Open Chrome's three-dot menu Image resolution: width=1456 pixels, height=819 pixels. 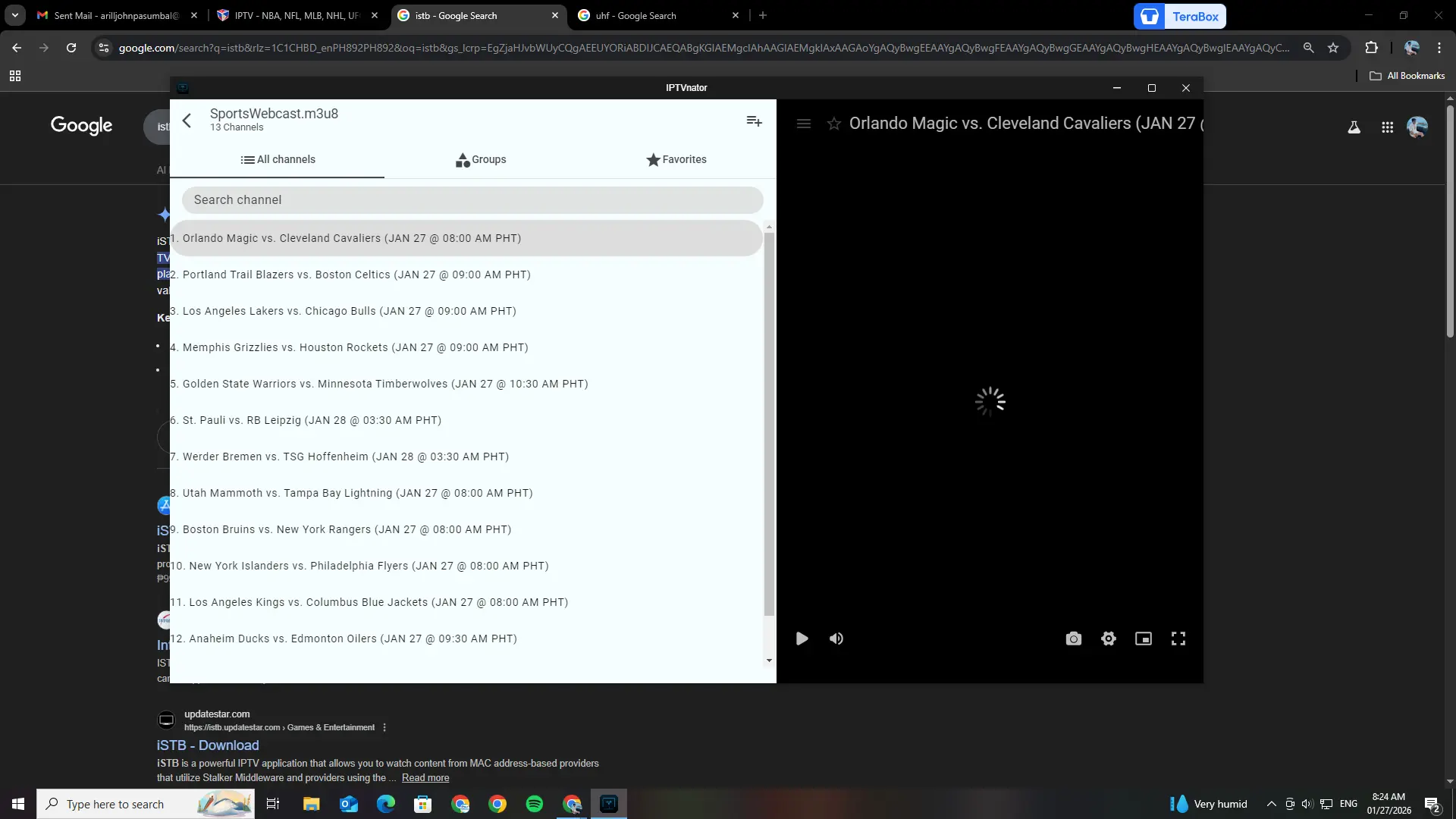click(x=1439, y=48)
